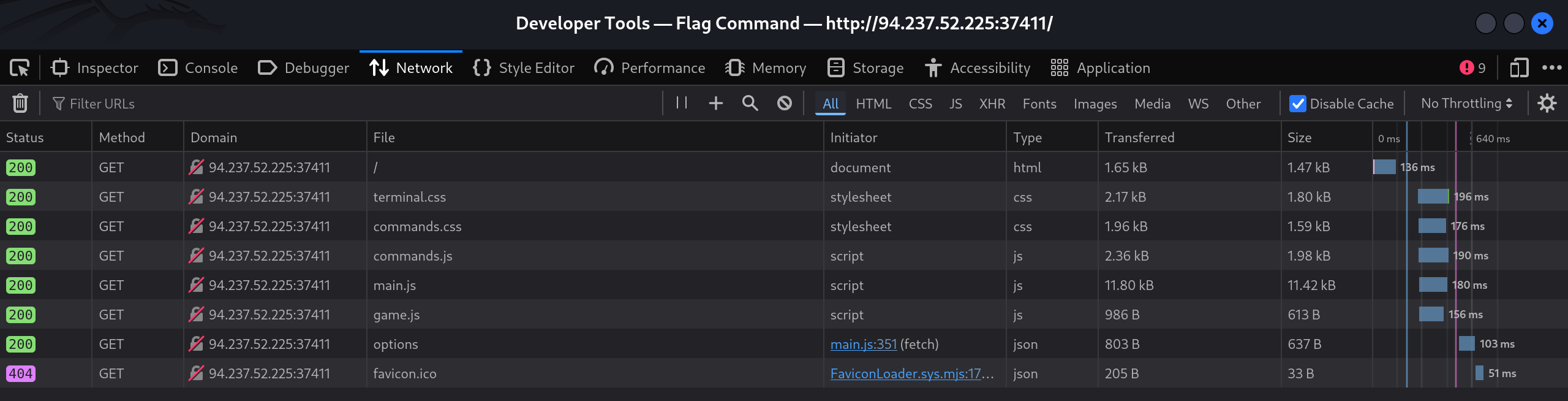Image resolution: width=1568 pixels, height=401 pixels.
Task: Add a new request with plus icon
Action: coord(715,103)
